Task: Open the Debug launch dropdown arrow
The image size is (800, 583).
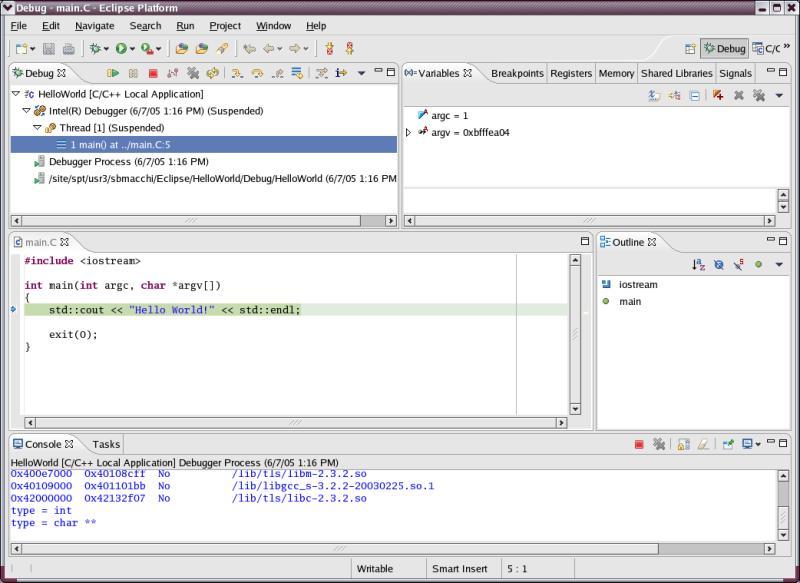Action: coord(106,49)
